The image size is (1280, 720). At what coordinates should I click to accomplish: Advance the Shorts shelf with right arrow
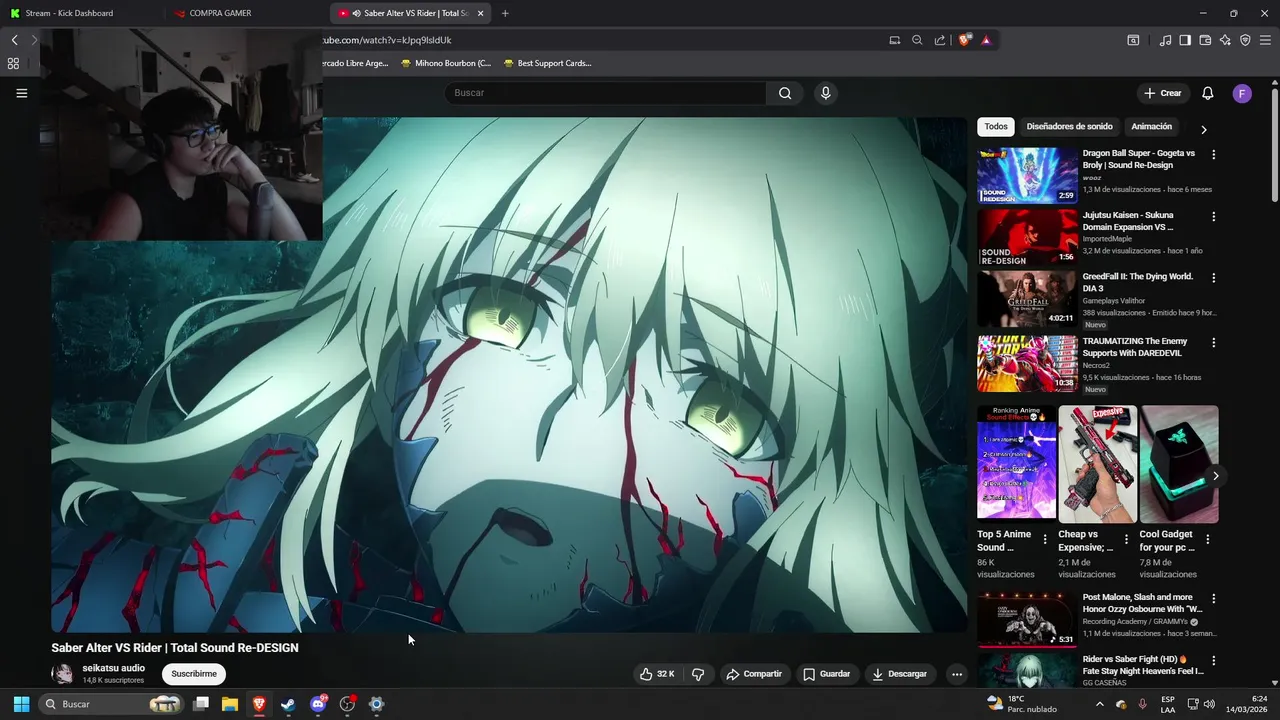(1215, 476)
